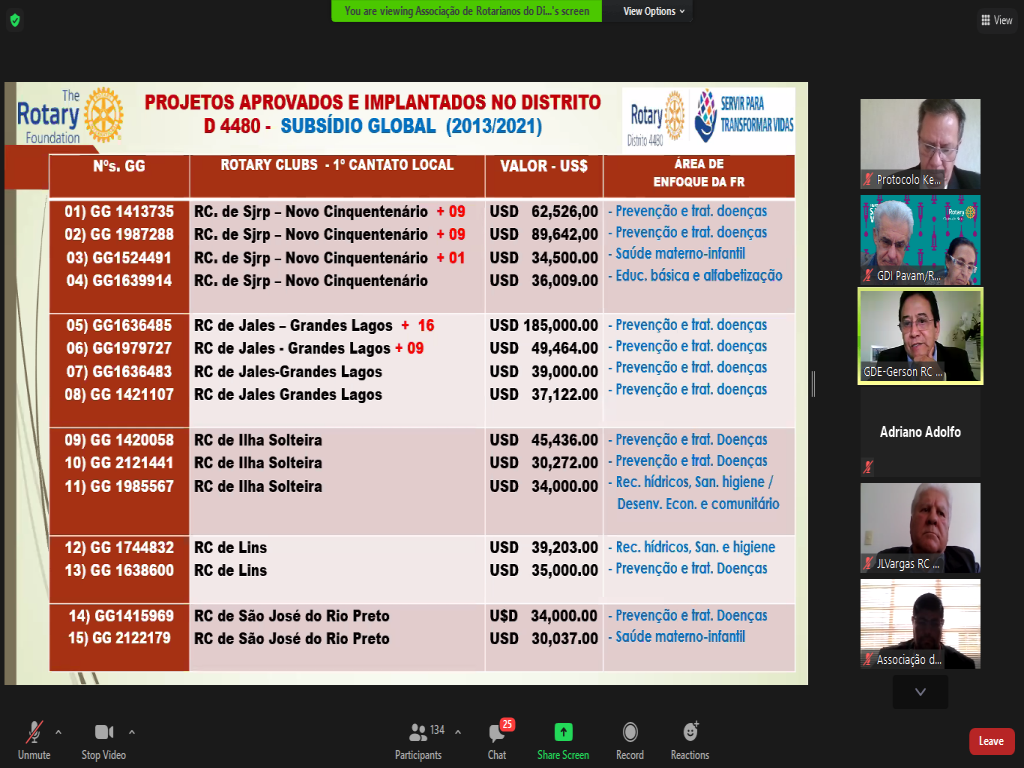This screenshot has height=768, width=1024.
Task: Click the green encryption shield icon
Action: [15, 20]
